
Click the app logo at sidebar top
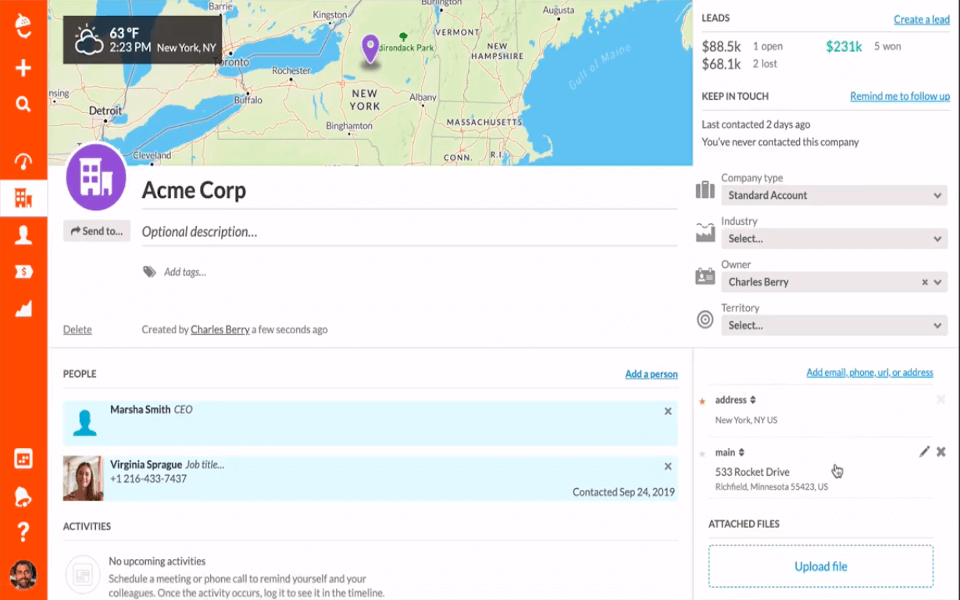click(23, 26)
